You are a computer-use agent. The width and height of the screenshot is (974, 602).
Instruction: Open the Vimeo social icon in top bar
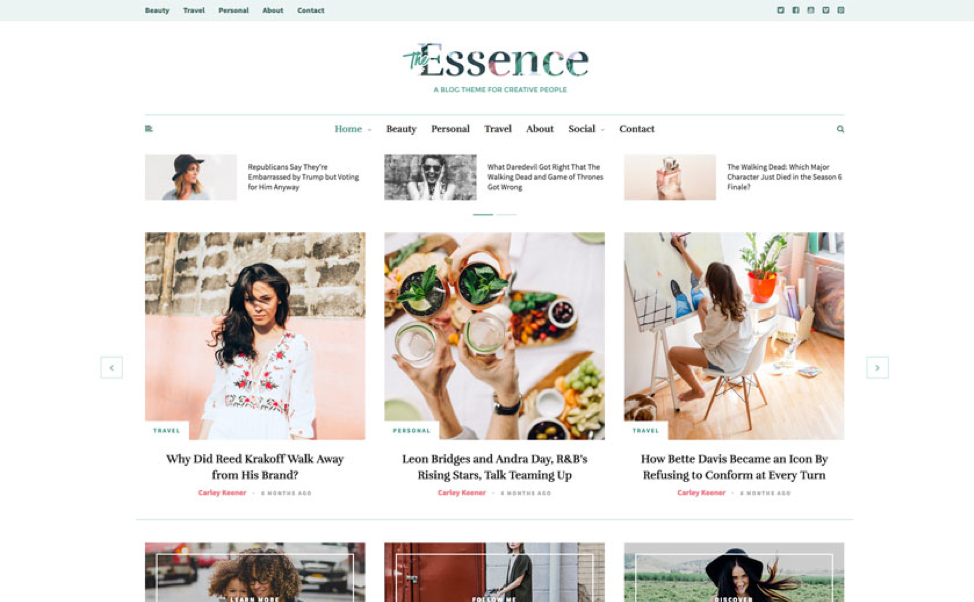826,10
